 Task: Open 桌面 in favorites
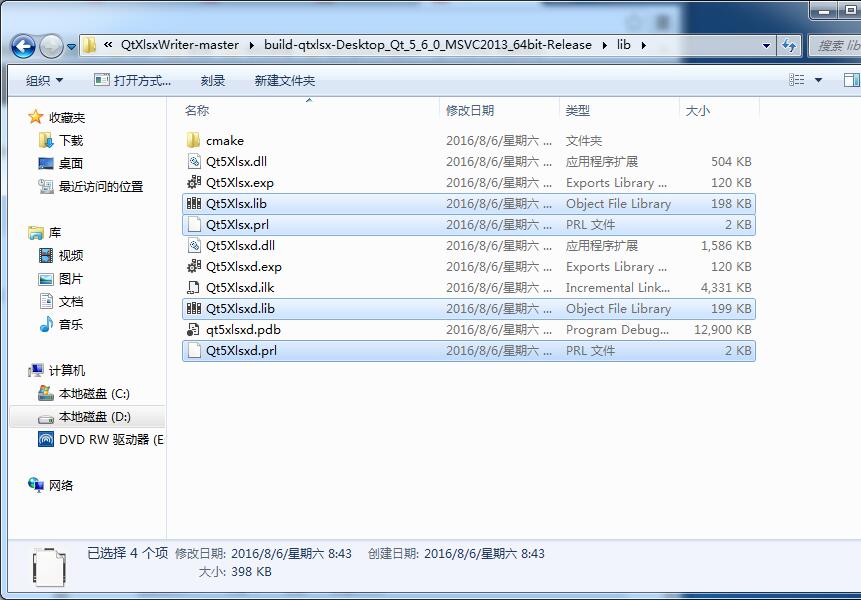(71, 164)
